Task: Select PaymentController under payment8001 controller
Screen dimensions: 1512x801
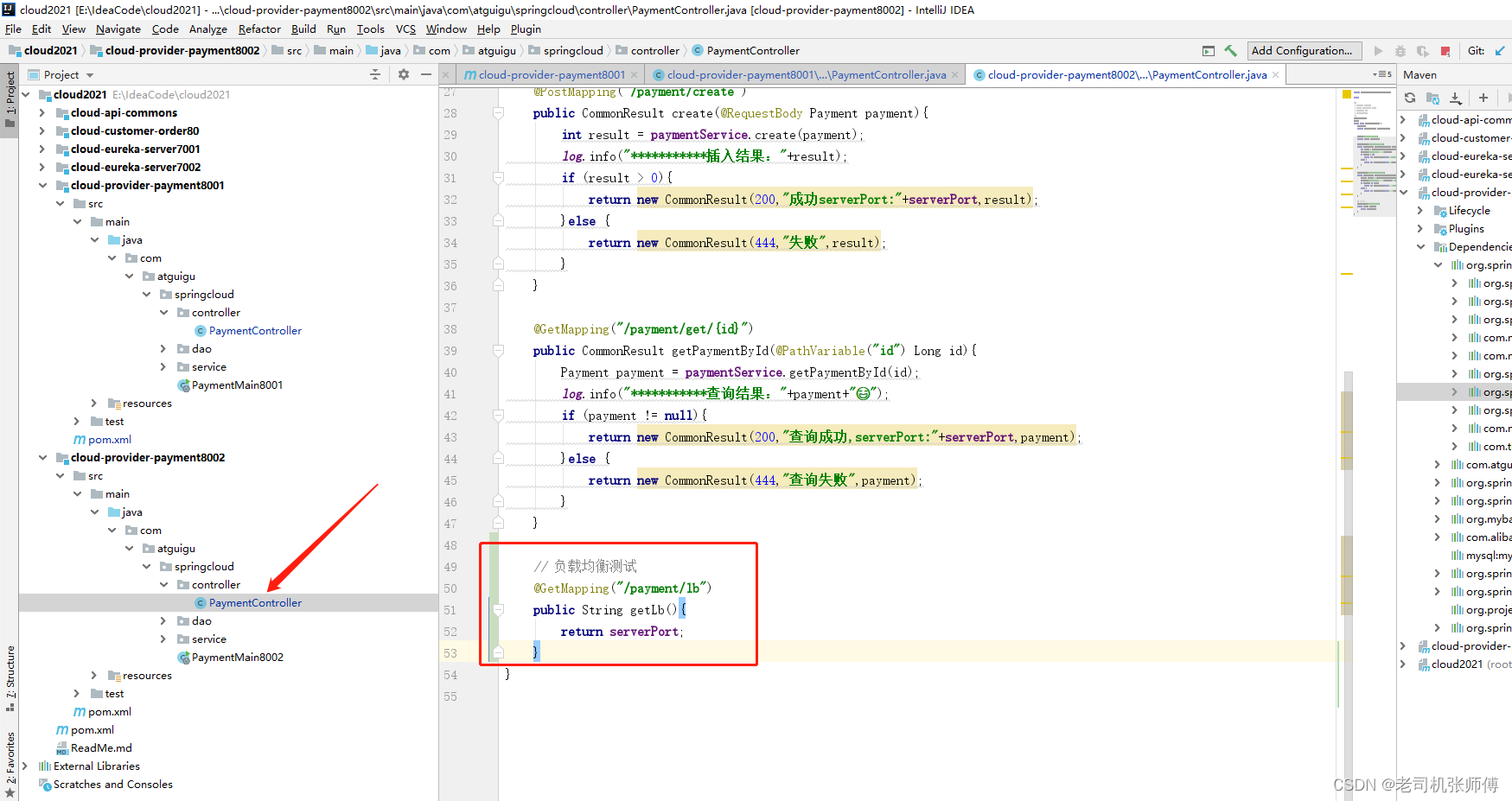Action: [x=255, y=331]
